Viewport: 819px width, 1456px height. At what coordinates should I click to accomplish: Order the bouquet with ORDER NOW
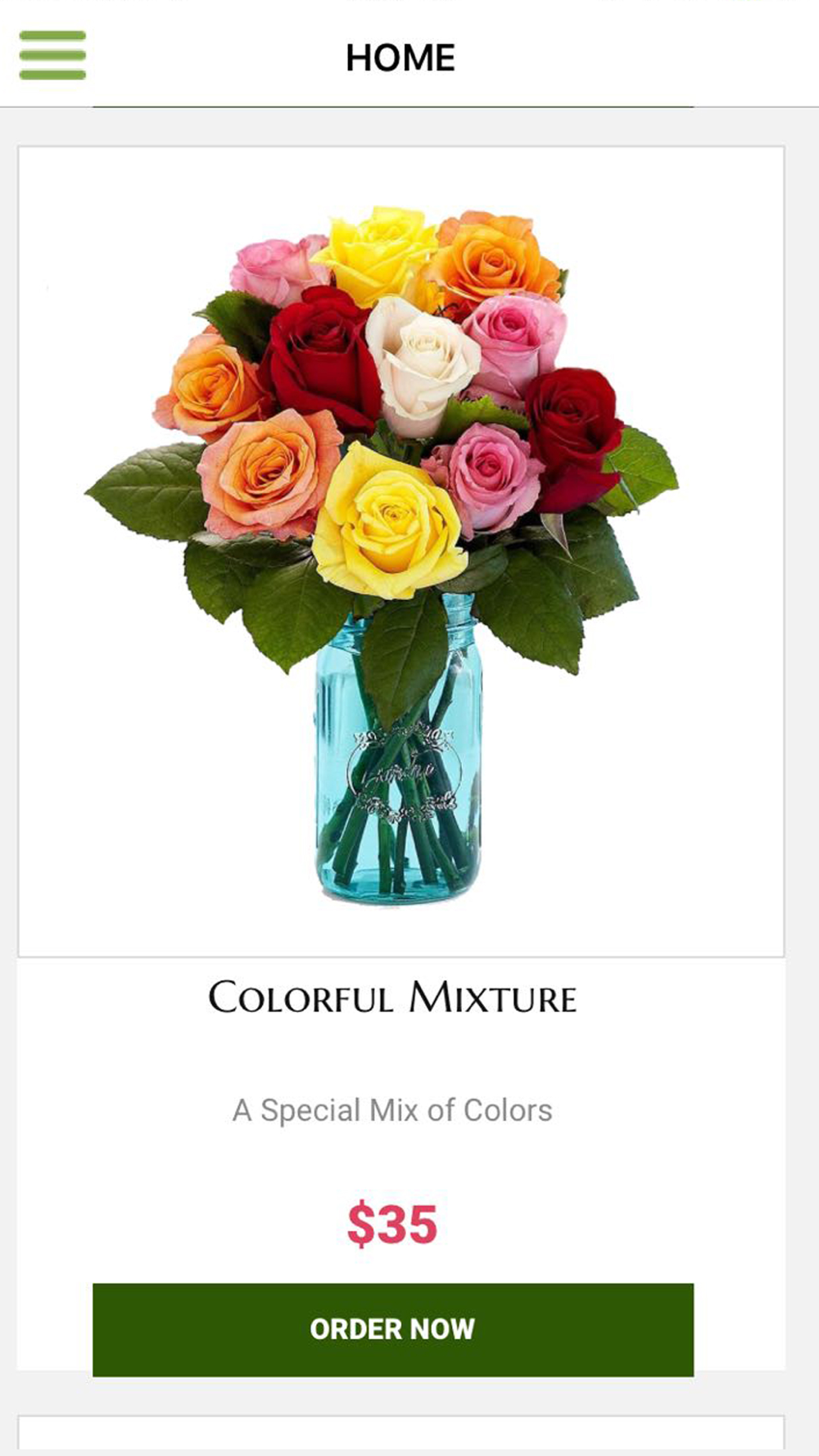[393, 1330]
